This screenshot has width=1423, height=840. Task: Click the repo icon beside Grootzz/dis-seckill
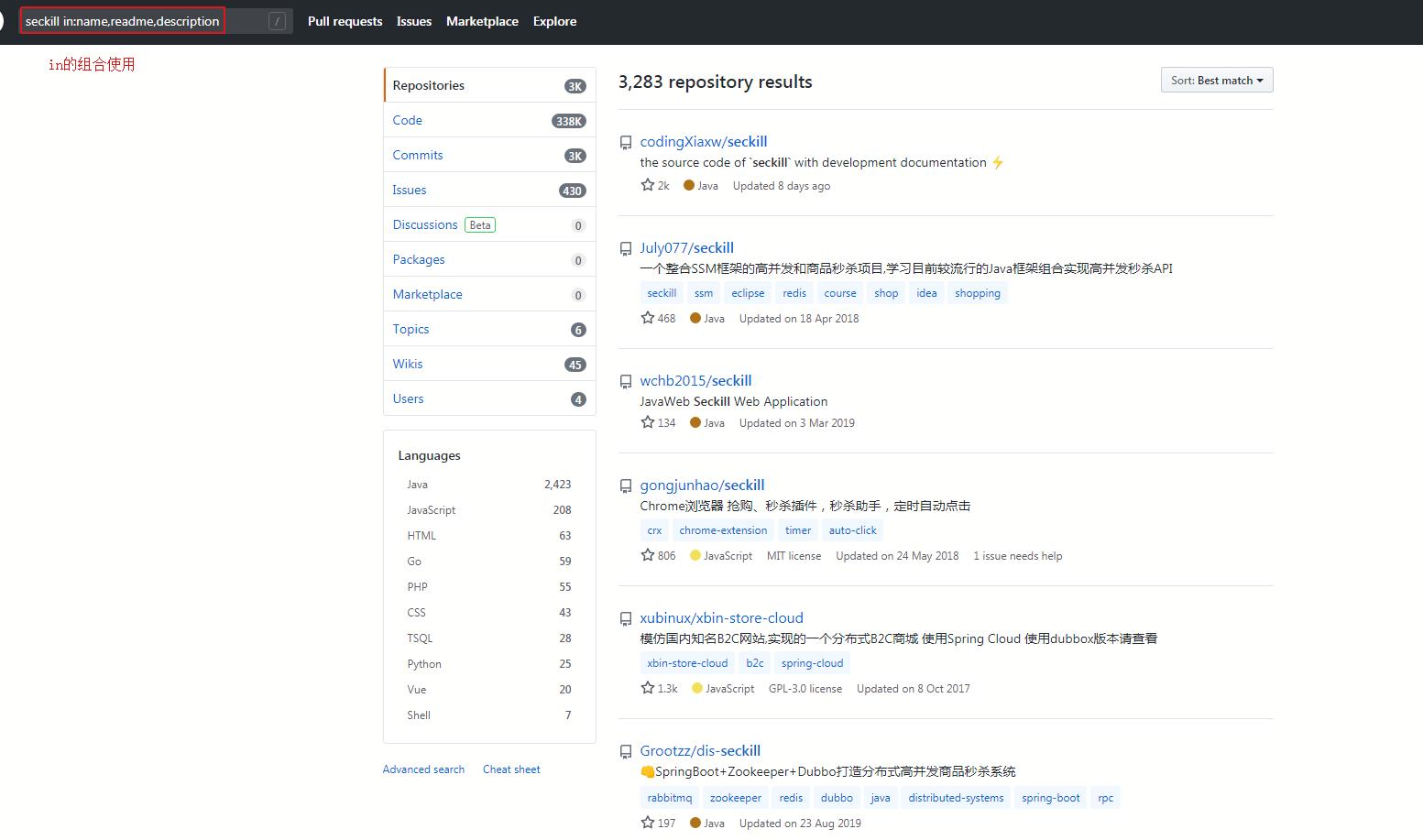[626, 751]
